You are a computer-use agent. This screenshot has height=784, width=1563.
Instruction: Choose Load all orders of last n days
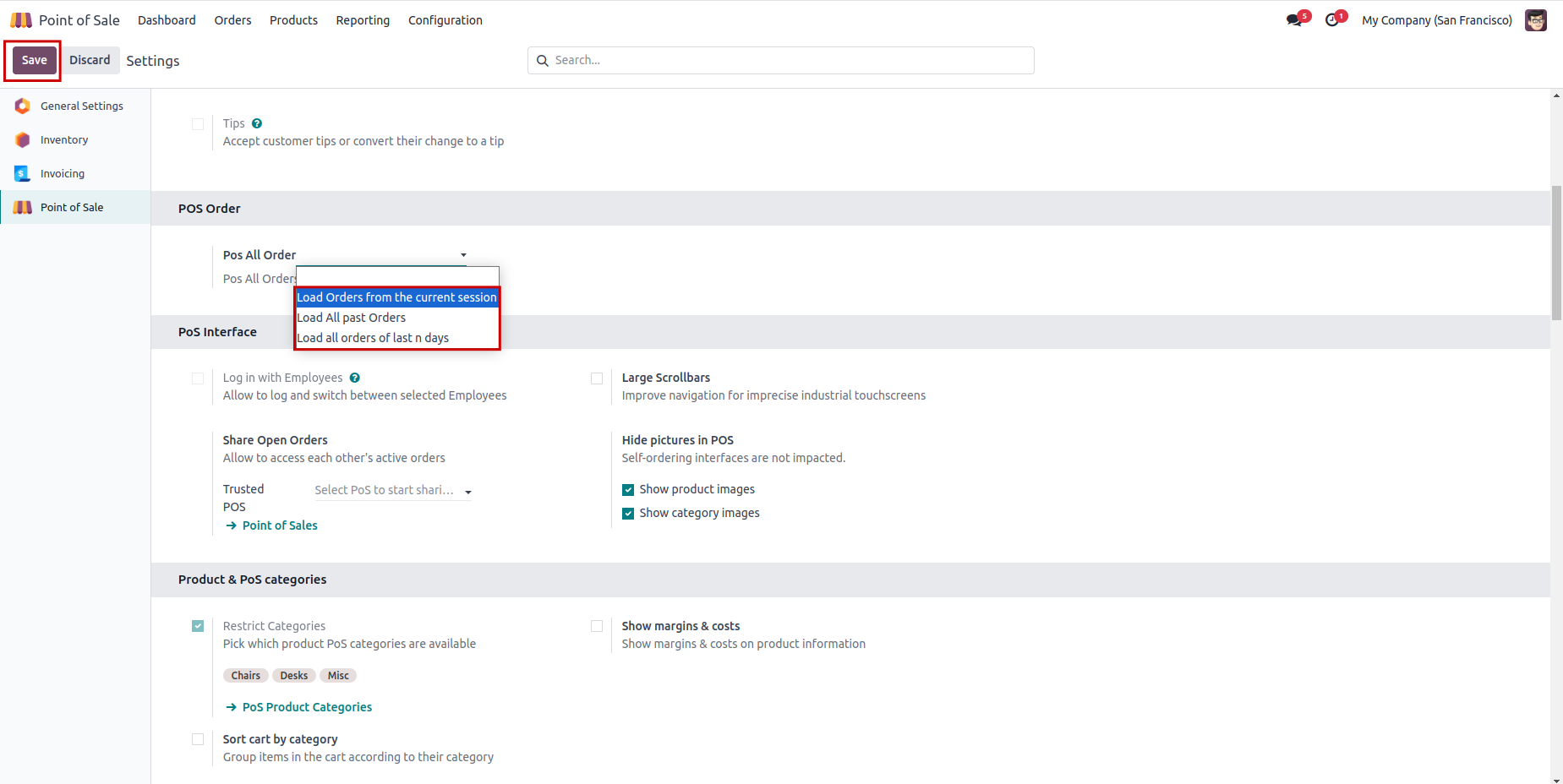(373, 338)
